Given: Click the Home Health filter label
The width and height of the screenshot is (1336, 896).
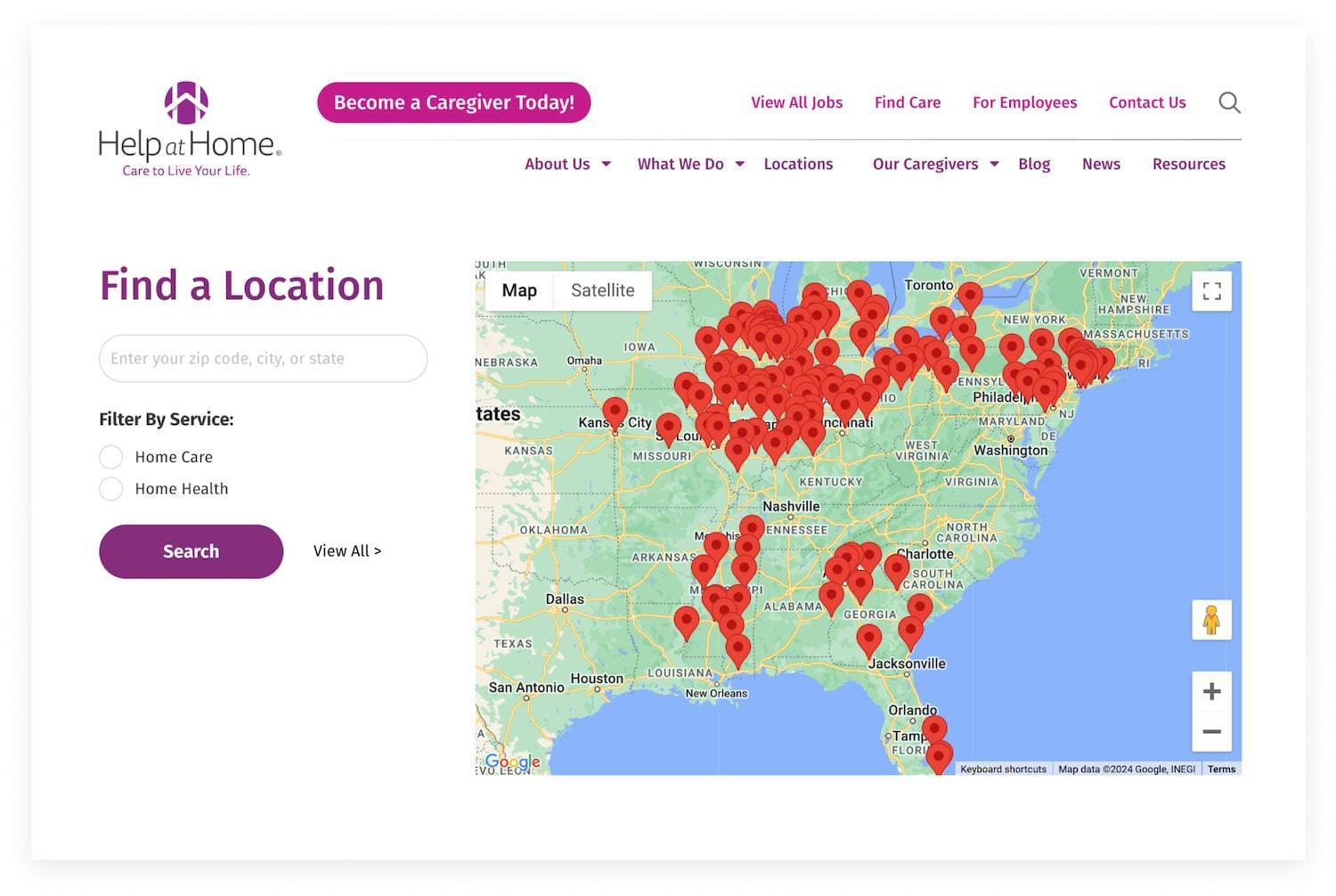Looking at the screenshot, I should point(182,489).
